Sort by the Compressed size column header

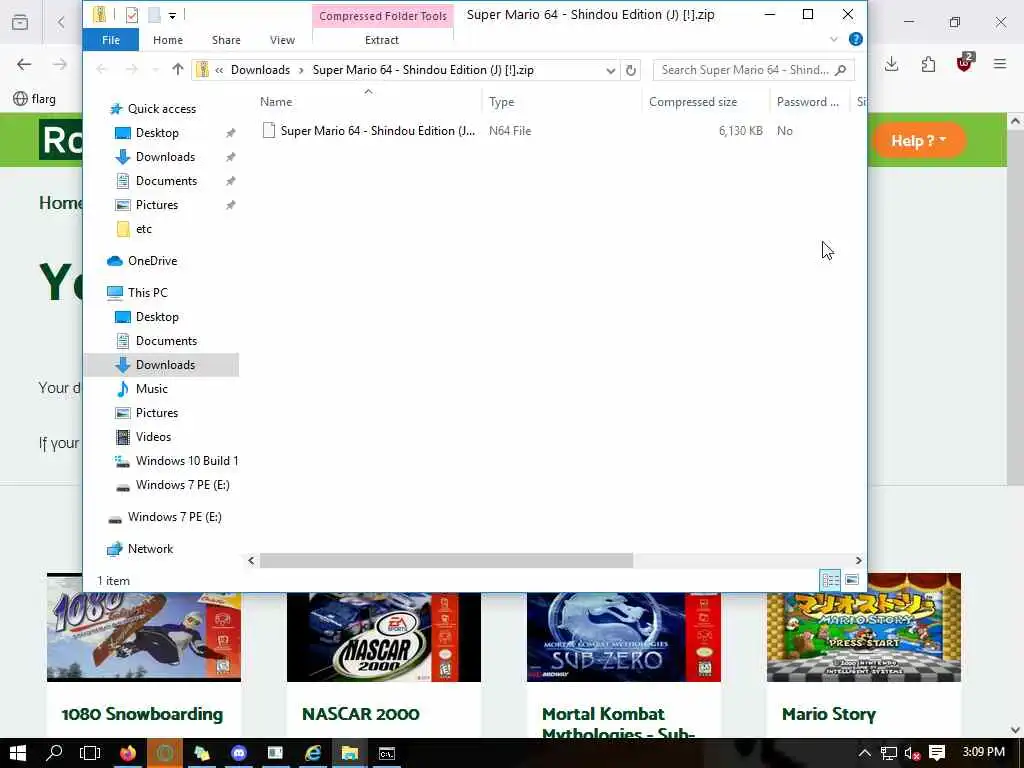pyautogui.click(x=693, y=102)
